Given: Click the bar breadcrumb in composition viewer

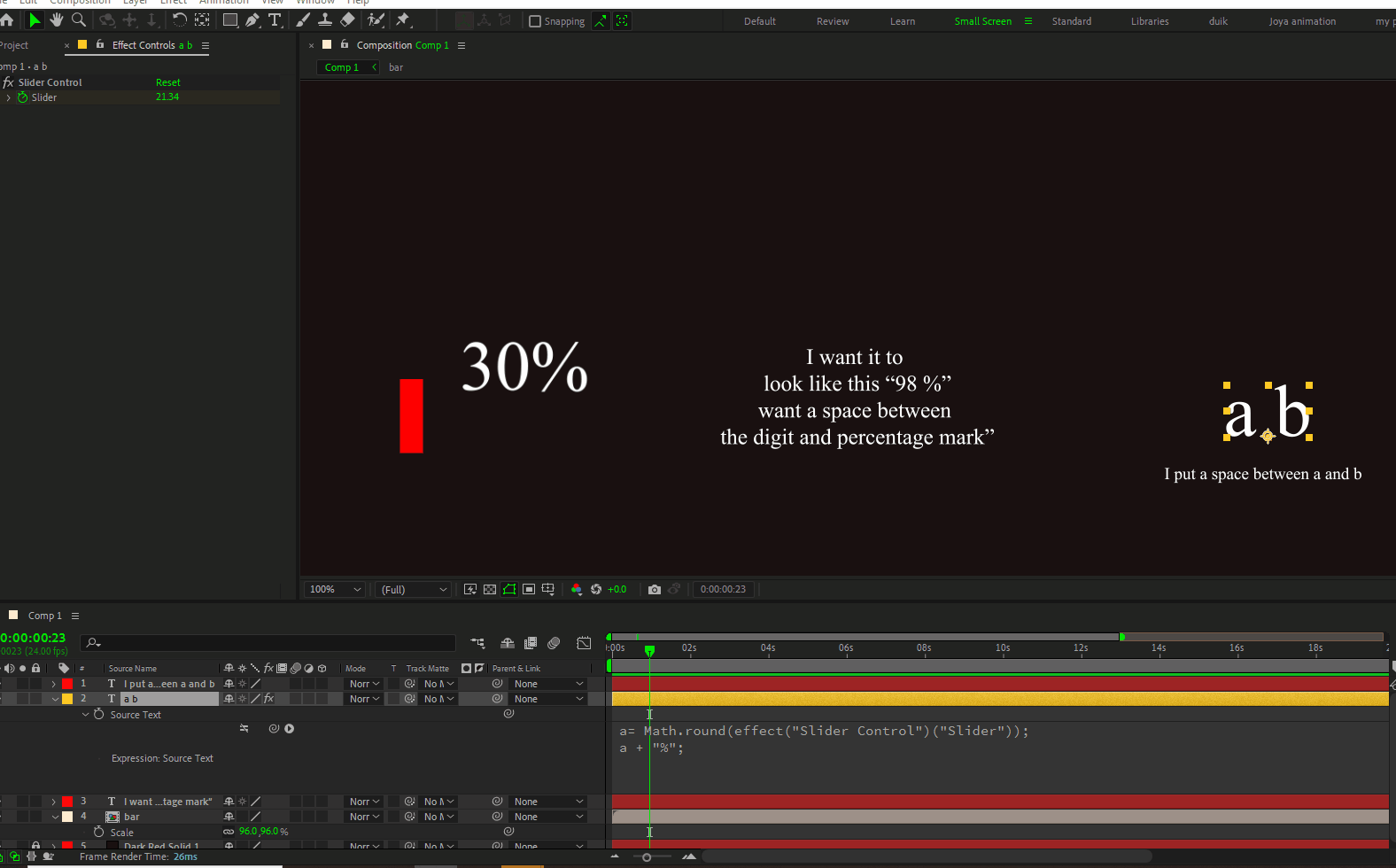Looking at the screenshot, I should (396, 67).
